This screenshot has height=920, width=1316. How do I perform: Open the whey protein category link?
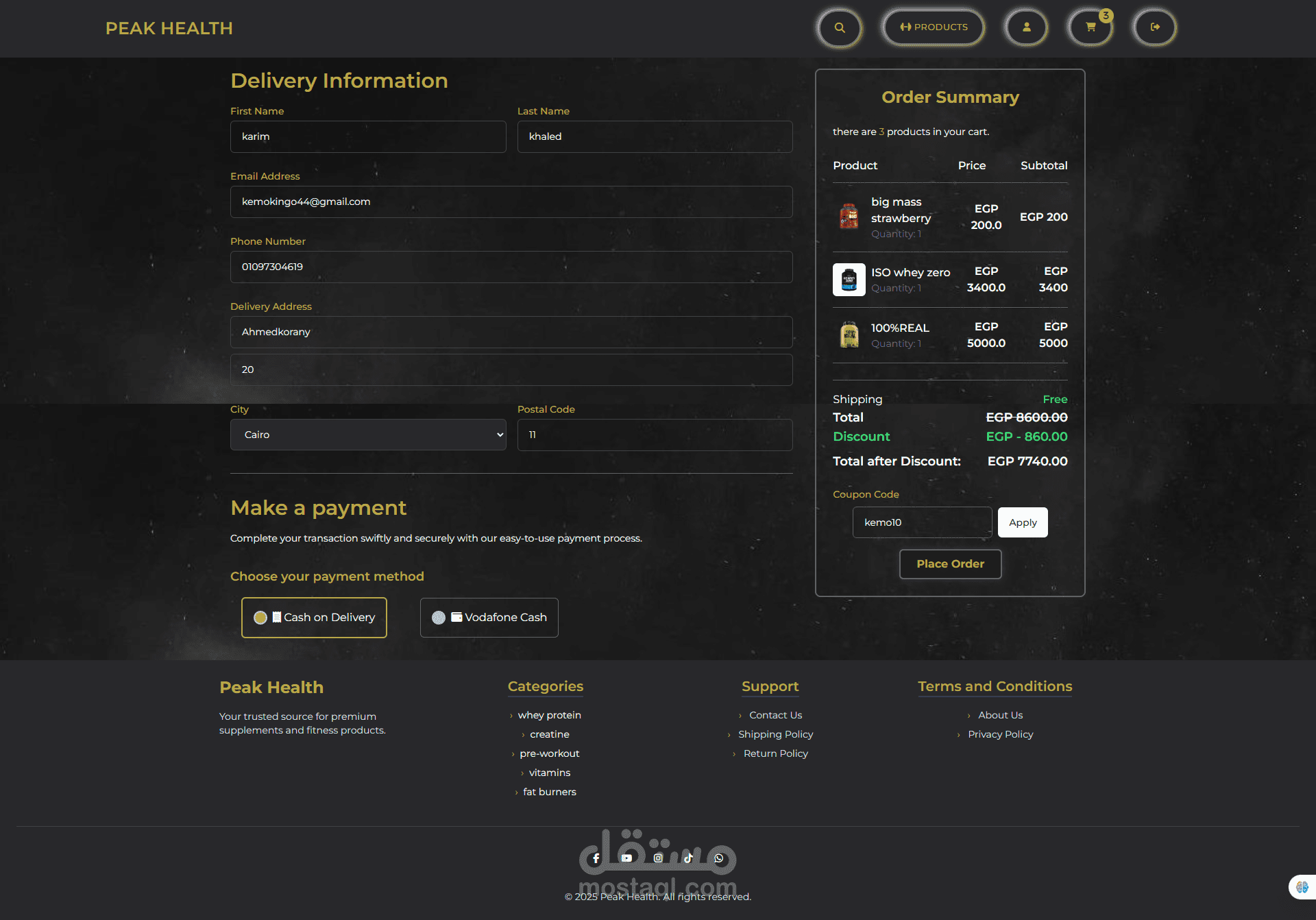coord(550,715)
